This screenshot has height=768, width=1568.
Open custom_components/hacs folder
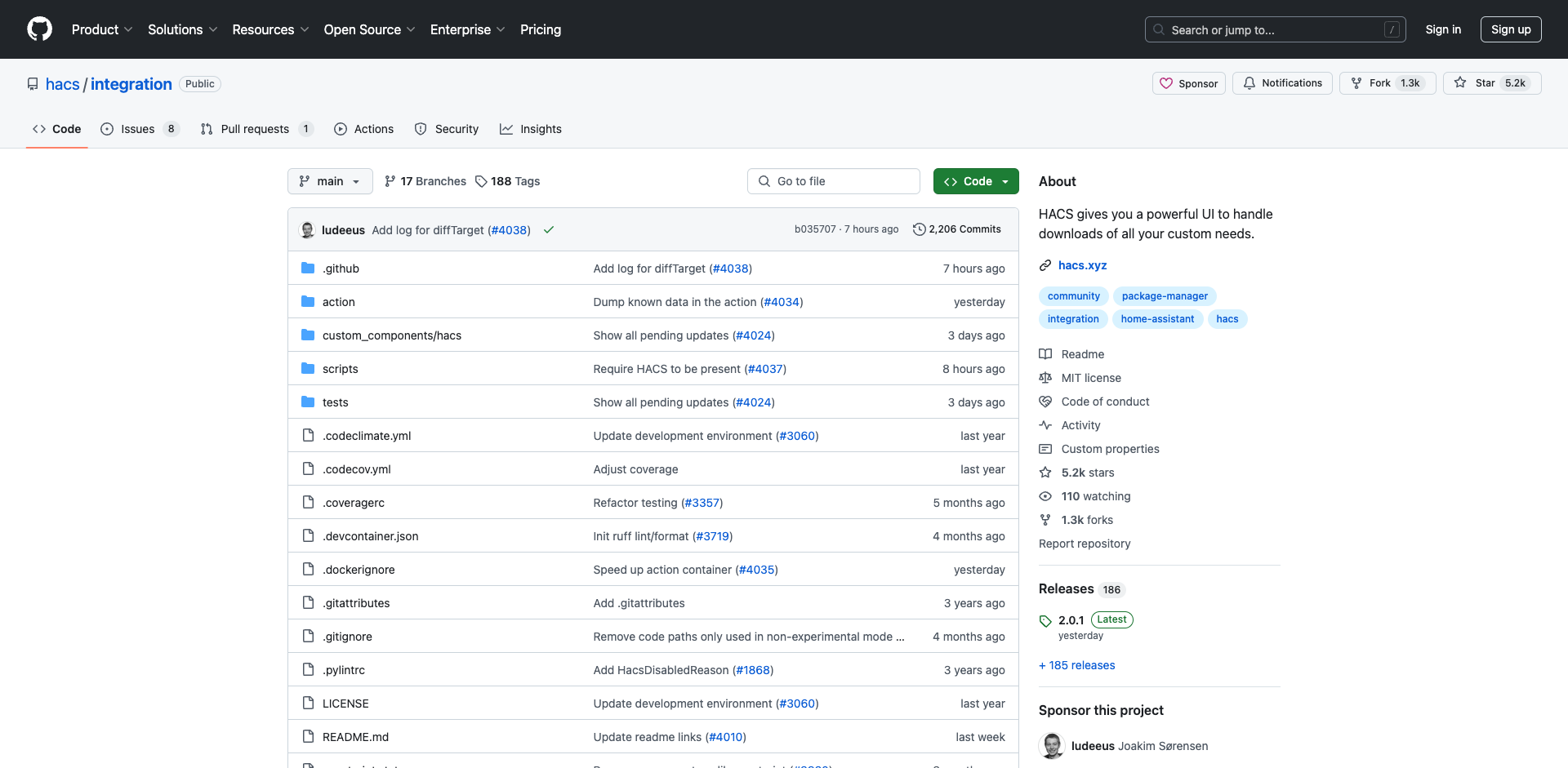tap(392, 335)
